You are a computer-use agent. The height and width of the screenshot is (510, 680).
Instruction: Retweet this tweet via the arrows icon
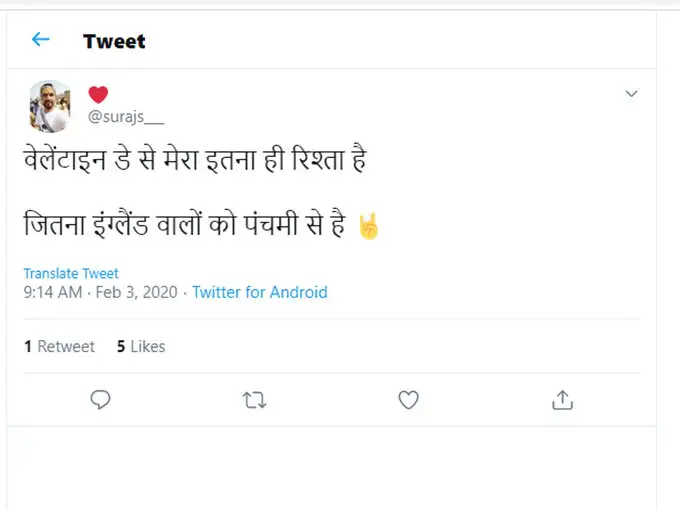pos(254,400)
